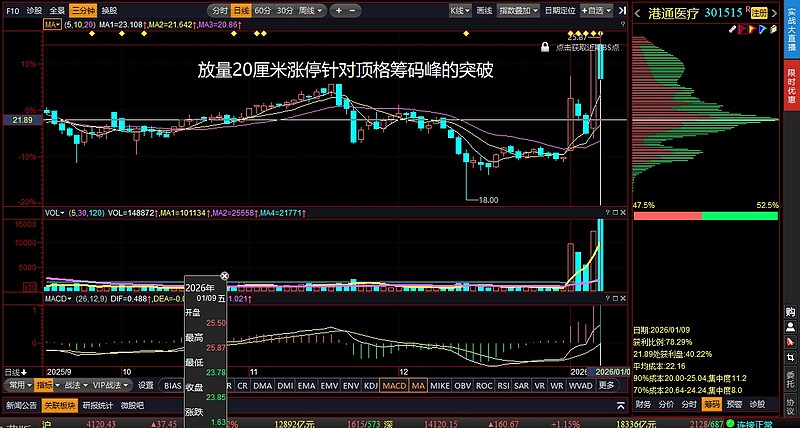This screenshot has width=800, height=428.
Task: Click the blue flag icon in the chip panel
Action: pyautogui.click(x=762, y=29)
